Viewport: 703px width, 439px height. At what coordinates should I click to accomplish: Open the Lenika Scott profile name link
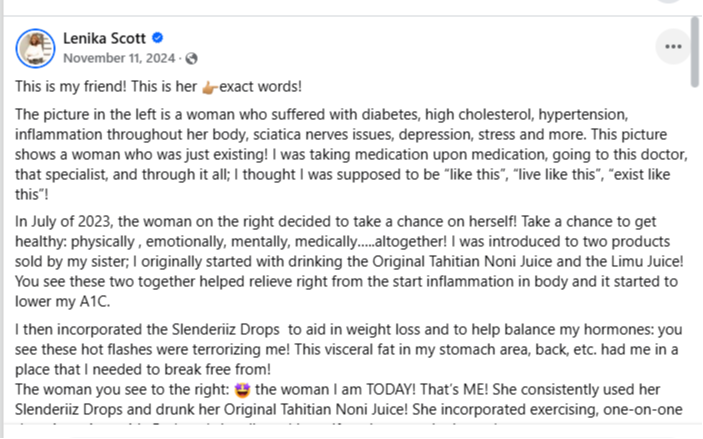pos(105,38)
